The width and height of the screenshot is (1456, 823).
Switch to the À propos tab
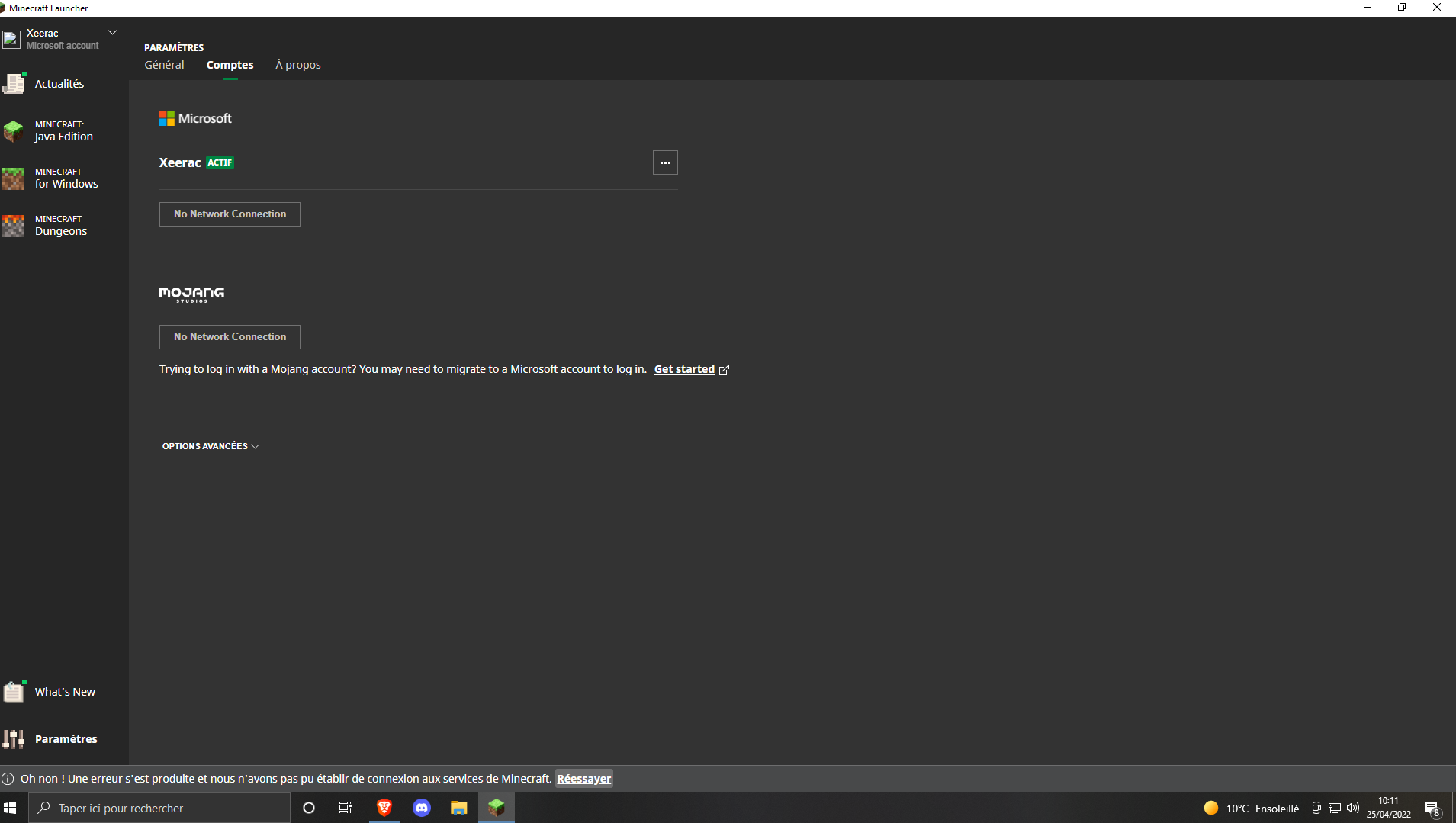point(298,65)
